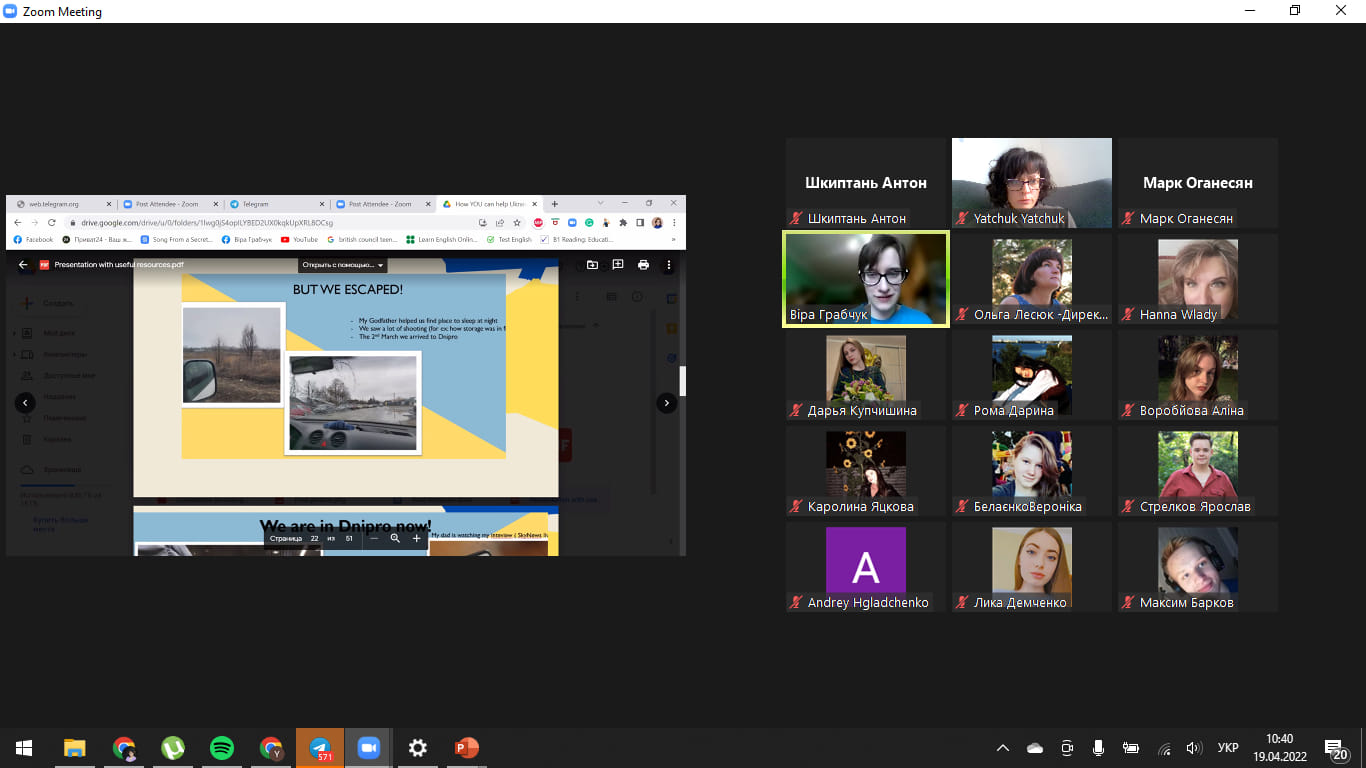Select Yatchuk Yatchuk's video tile
The image size is (1366, 768).
[x=1032, y=183]
